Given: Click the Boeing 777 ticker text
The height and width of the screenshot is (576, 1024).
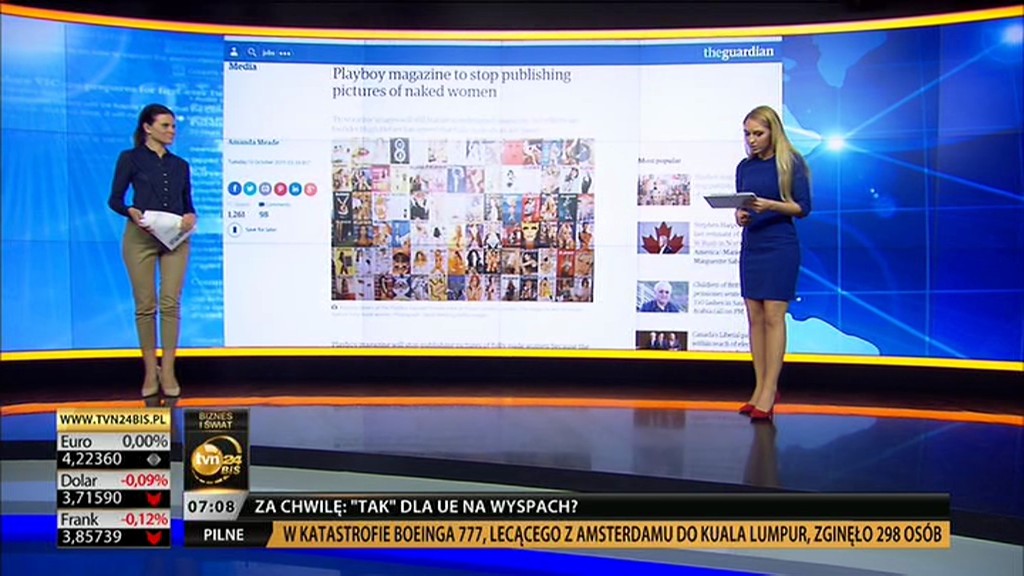Looking at the screenshot, I should 613,535.
